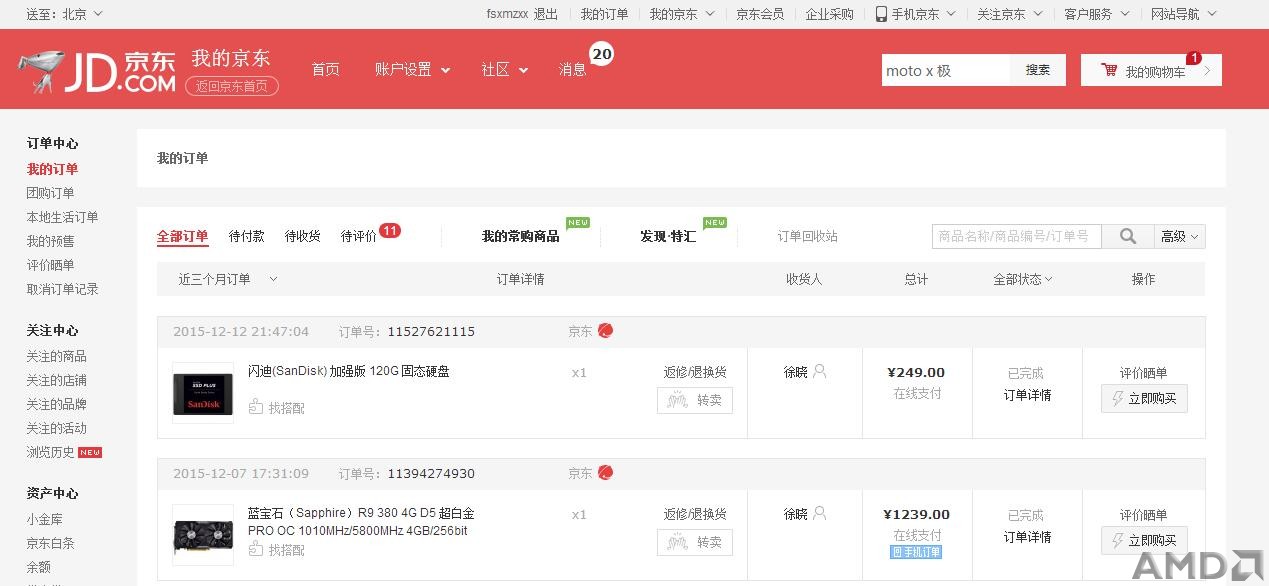Open 消息 in header navigation
The width and height of the screenshot is (1269, 586).
point(573,69)
